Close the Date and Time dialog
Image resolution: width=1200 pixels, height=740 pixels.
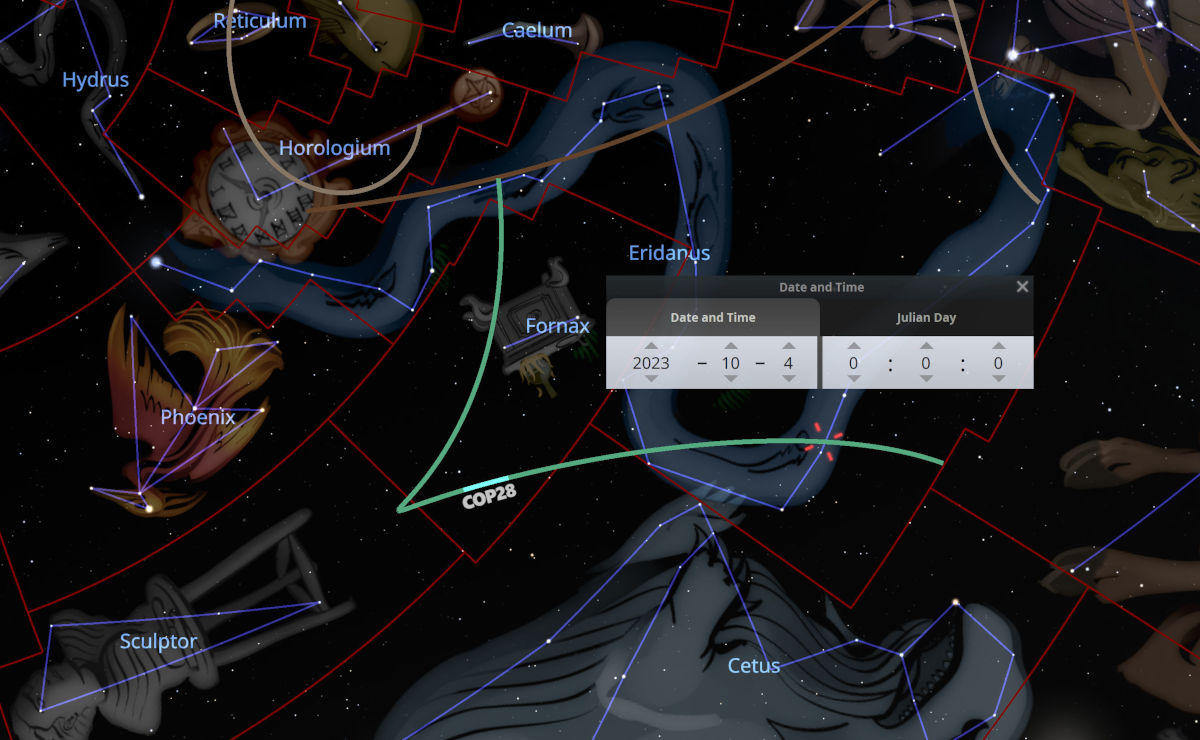1022,287
